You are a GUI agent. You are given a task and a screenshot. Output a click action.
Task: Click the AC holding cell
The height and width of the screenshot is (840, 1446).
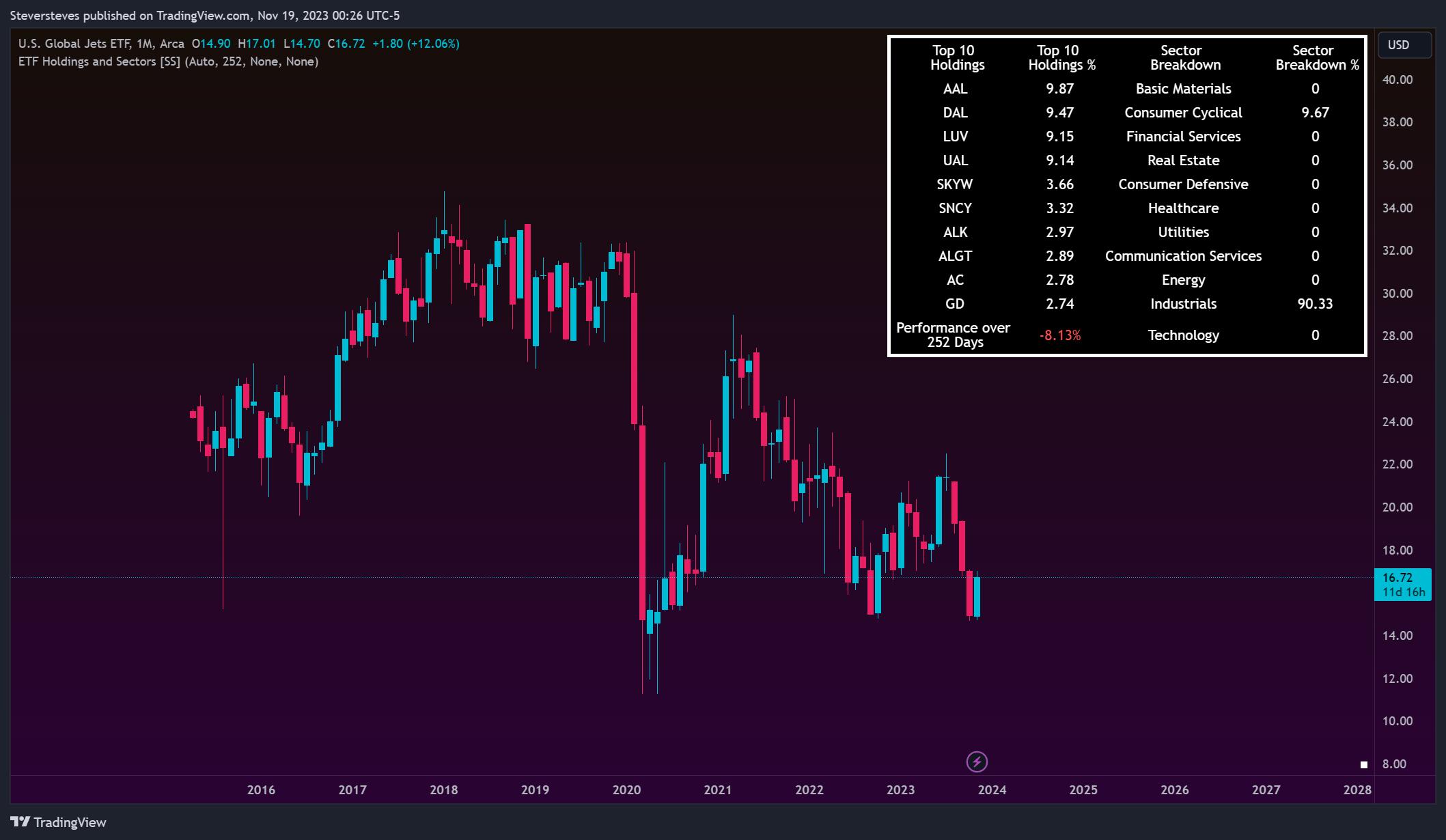[955, 280]
